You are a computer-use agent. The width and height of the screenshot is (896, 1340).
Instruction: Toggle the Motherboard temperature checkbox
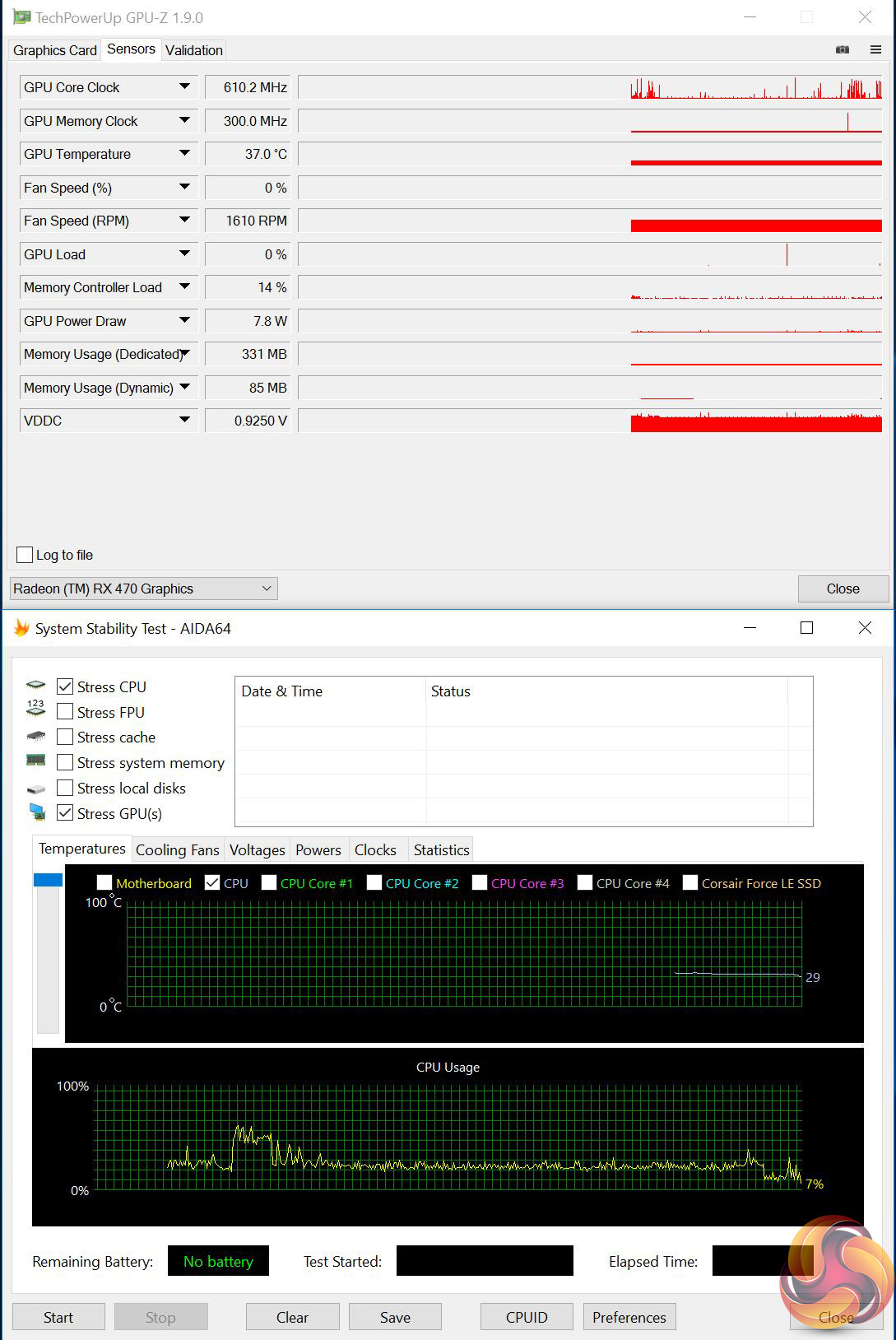coord(104,882)
